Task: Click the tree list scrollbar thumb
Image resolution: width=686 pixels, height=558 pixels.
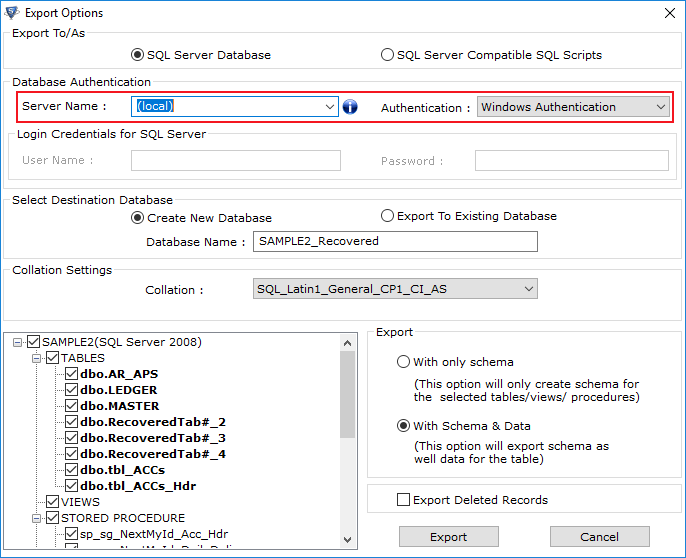Action: pyautogui.click(x=347, y=394)
